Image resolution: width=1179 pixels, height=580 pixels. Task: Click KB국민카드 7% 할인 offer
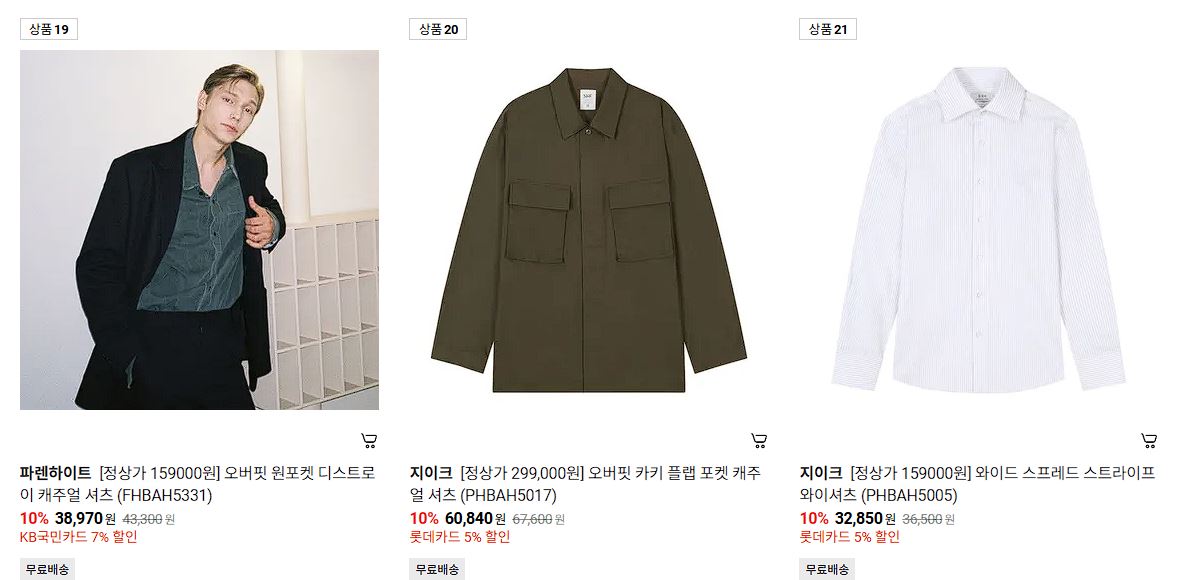(x=78, y=537)
